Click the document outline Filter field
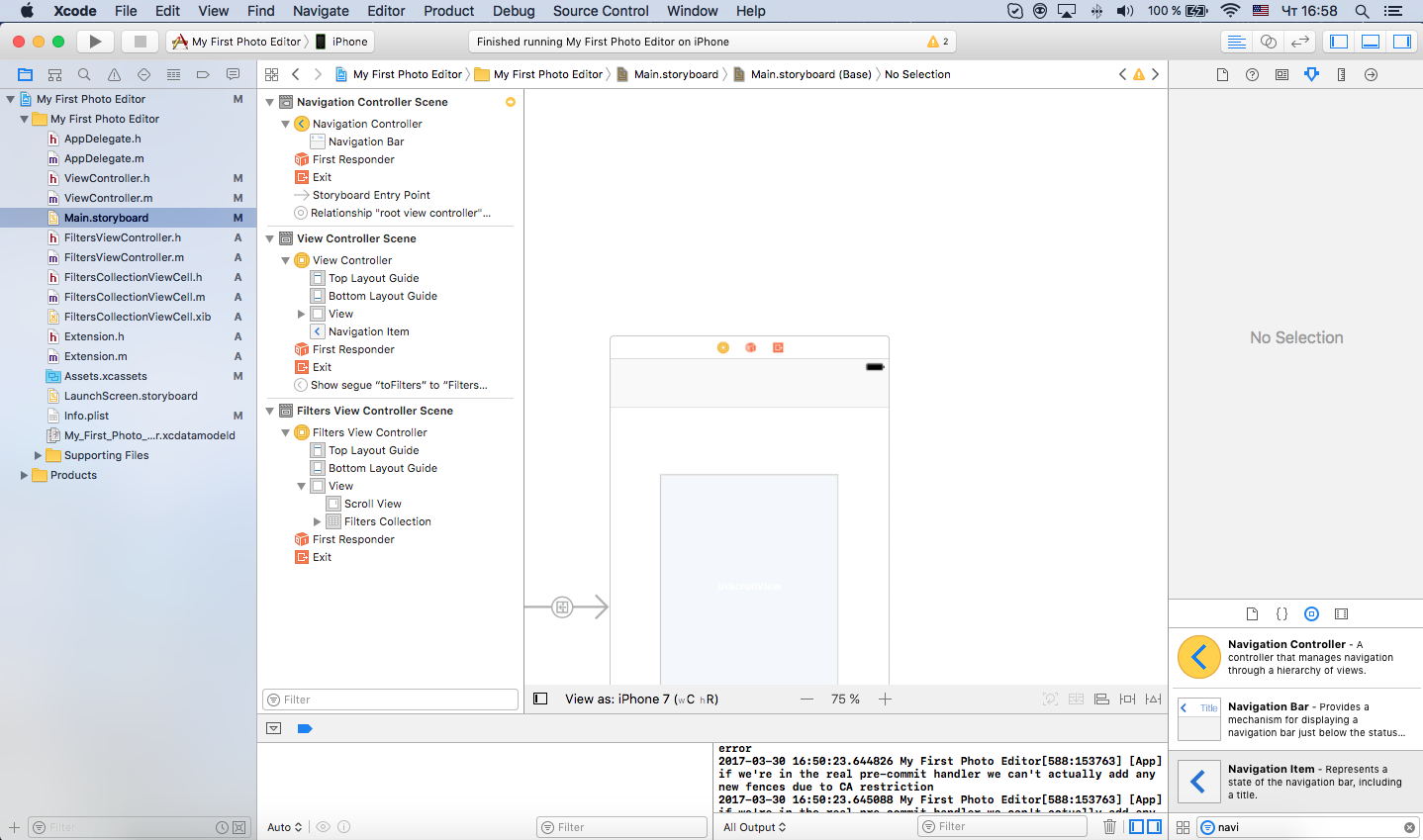Viewport: 1423px width, 840px height. pos(390,700)
